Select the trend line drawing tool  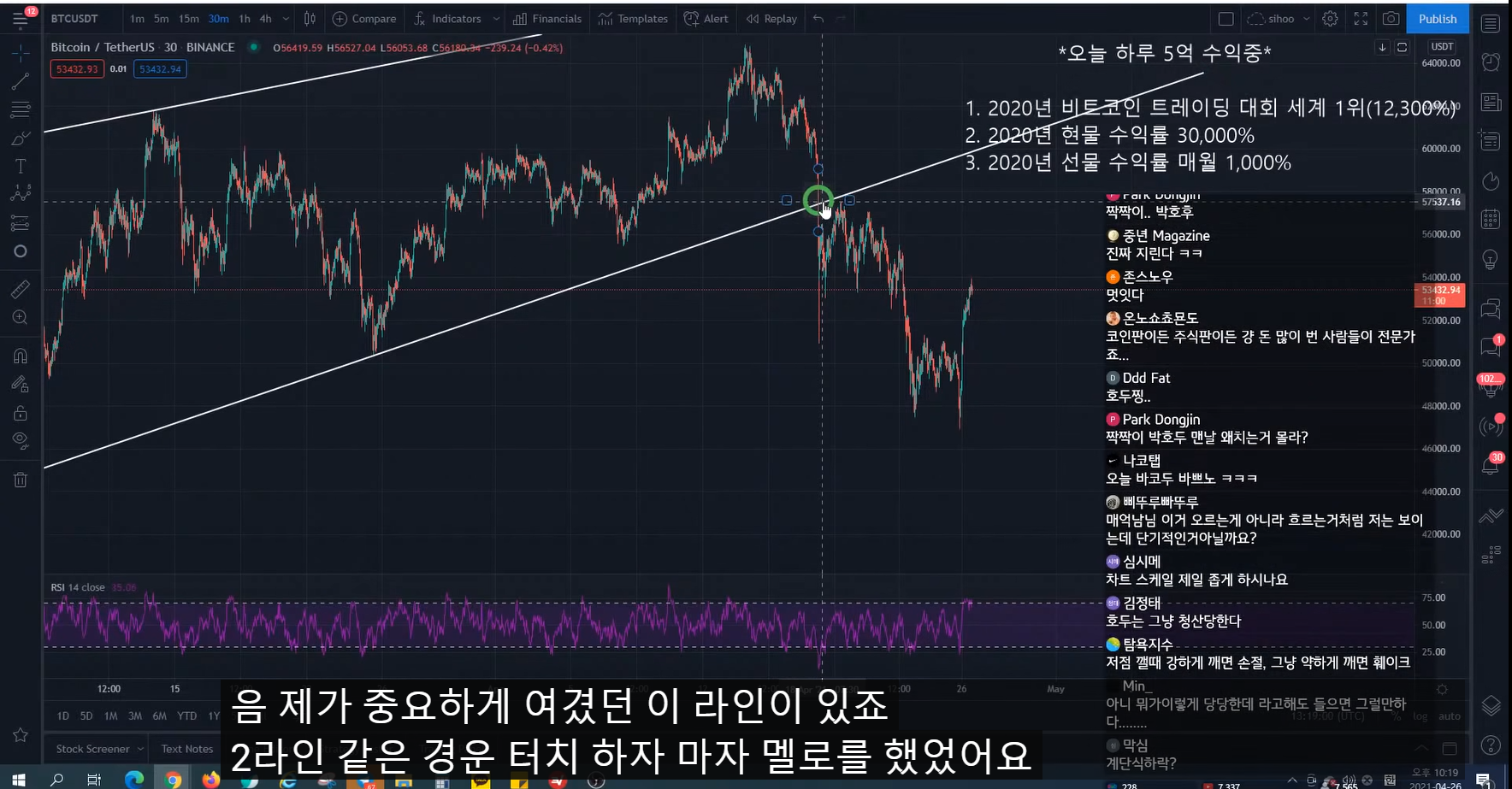[21, 82]
